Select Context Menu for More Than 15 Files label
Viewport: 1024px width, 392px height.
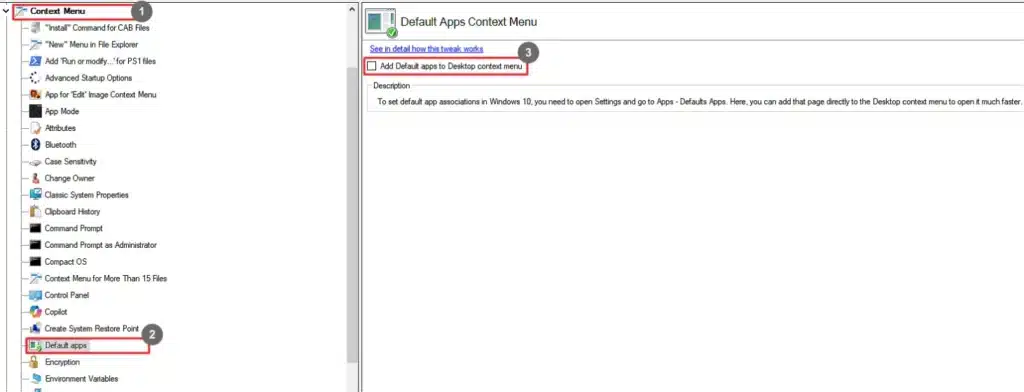pos(106,278)
